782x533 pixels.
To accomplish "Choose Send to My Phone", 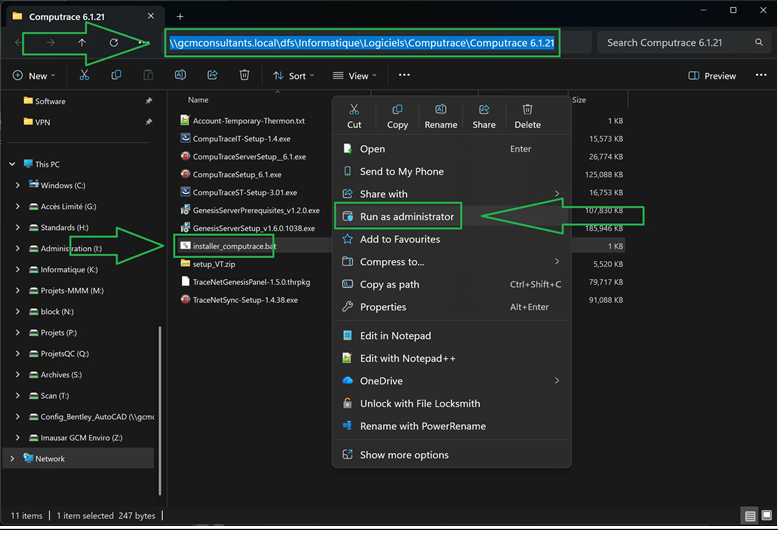I will [x=451, y=171].
